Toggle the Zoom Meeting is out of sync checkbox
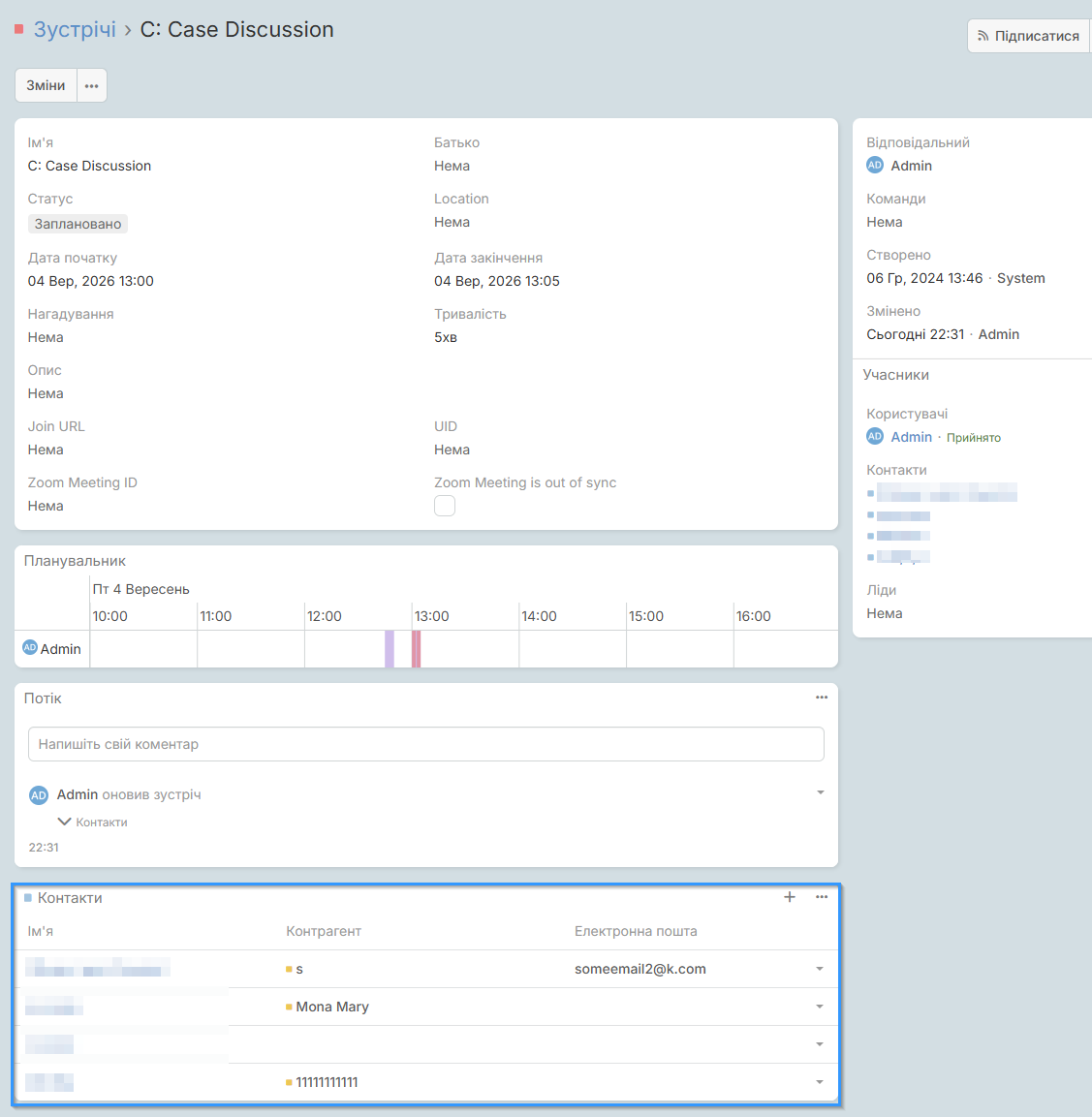 pyautogui.click(x=445, y=506)
